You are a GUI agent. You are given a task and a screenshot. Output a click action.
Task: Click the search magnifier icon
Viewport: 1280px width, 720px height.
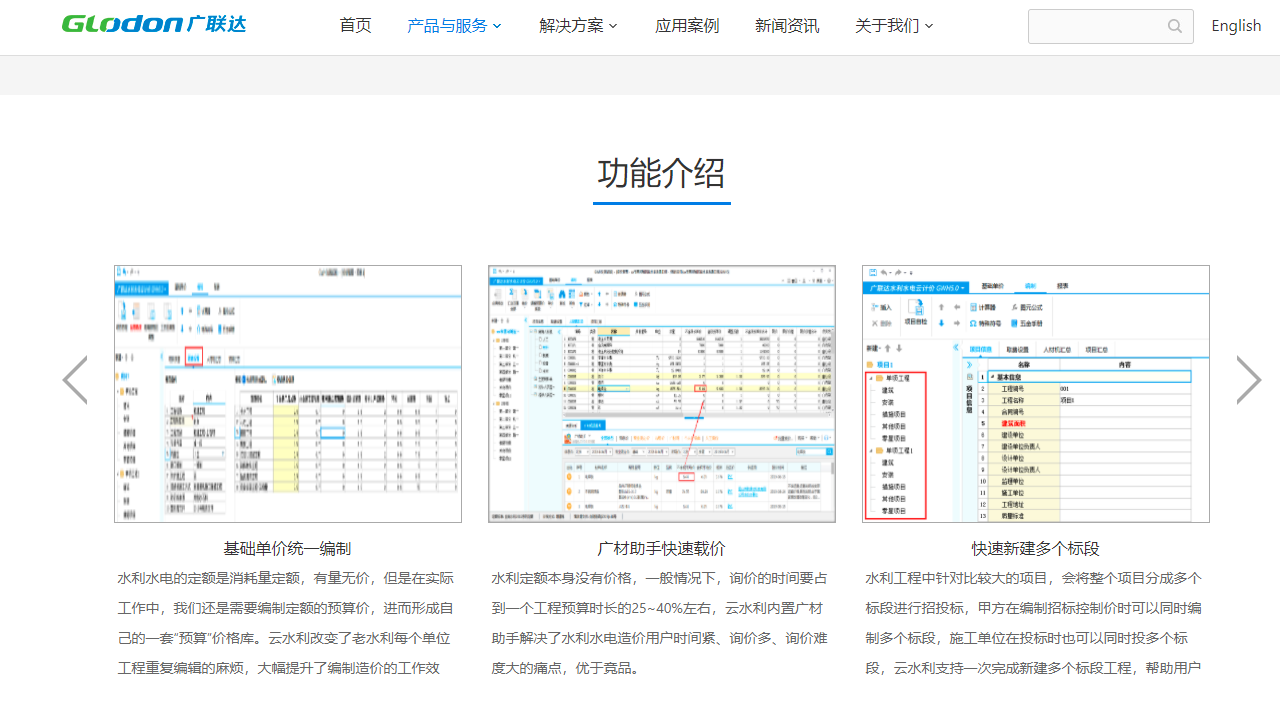(x=1174, y=26)
